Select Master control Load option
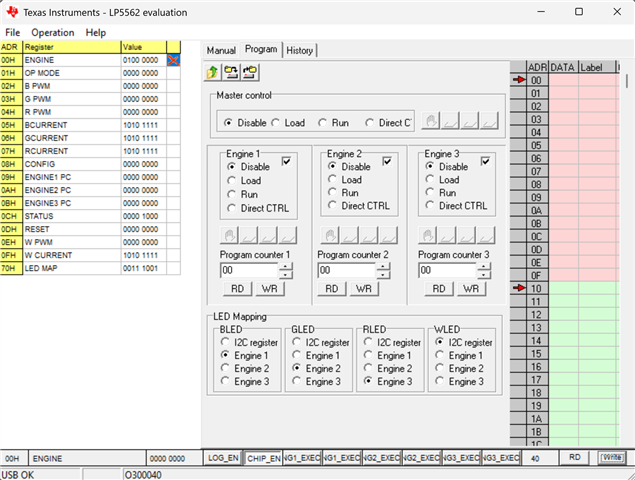This screenshot has width=635, height=480. (x=289, y=123)
